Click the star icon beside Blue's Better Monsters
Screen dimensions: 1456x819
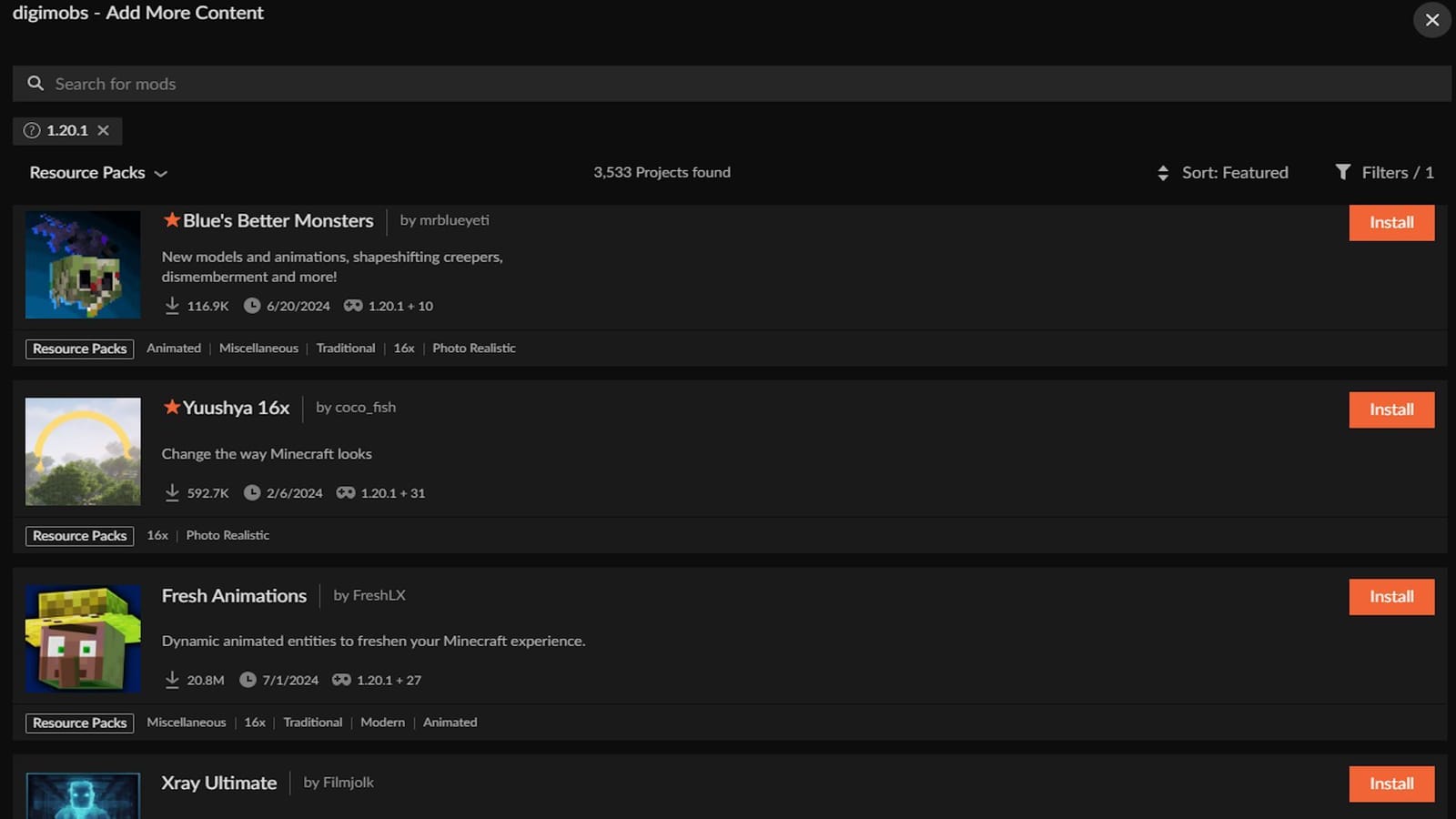[171, 220]
